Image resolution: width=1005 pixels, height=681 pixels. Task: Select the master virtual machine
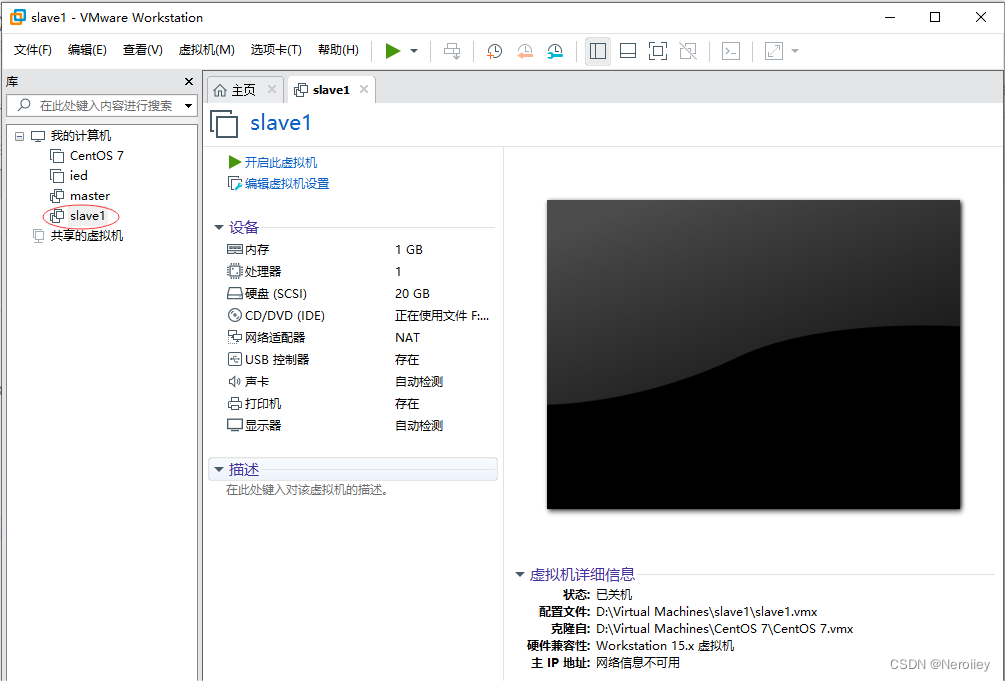click(x=90, y=196)
